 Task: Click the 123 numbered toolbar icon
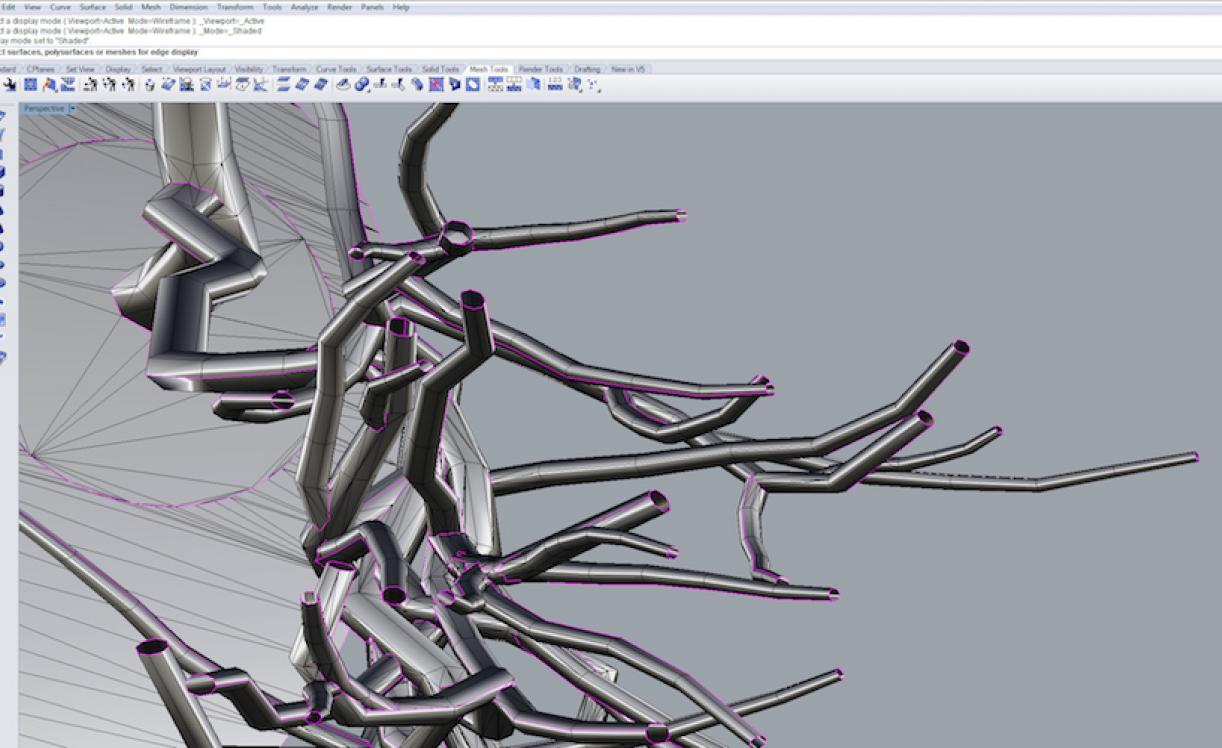coord(556,85)
